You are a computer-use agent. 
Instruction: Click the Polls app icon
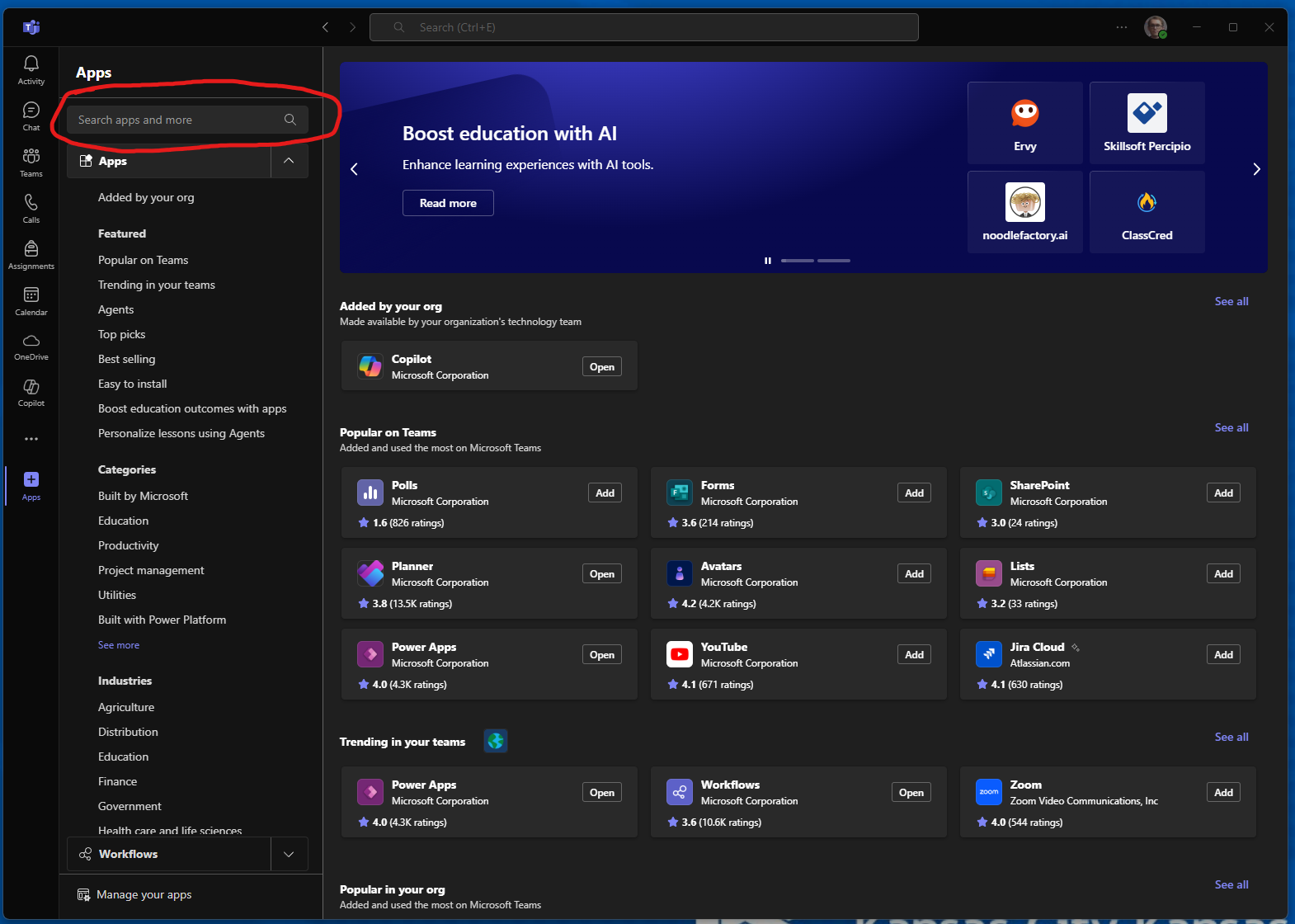[370, 493]
